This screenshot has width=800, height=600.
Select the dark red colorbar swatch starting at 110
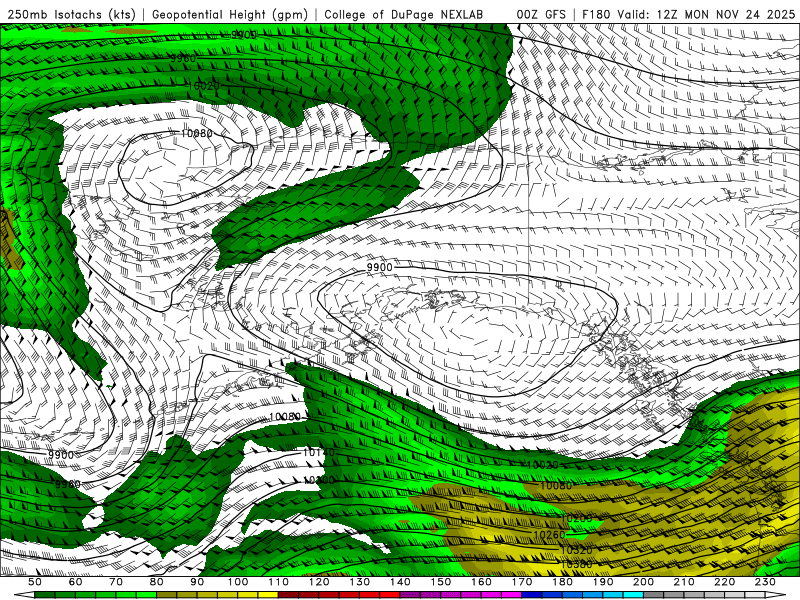(288, 595)
